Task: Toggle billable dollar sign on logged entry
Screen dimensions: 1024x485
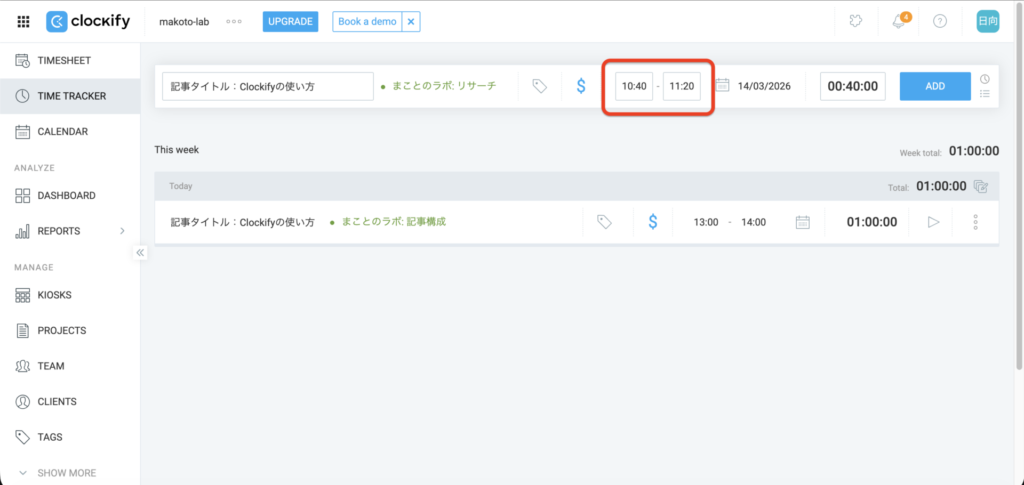Action: click(653, 222)
